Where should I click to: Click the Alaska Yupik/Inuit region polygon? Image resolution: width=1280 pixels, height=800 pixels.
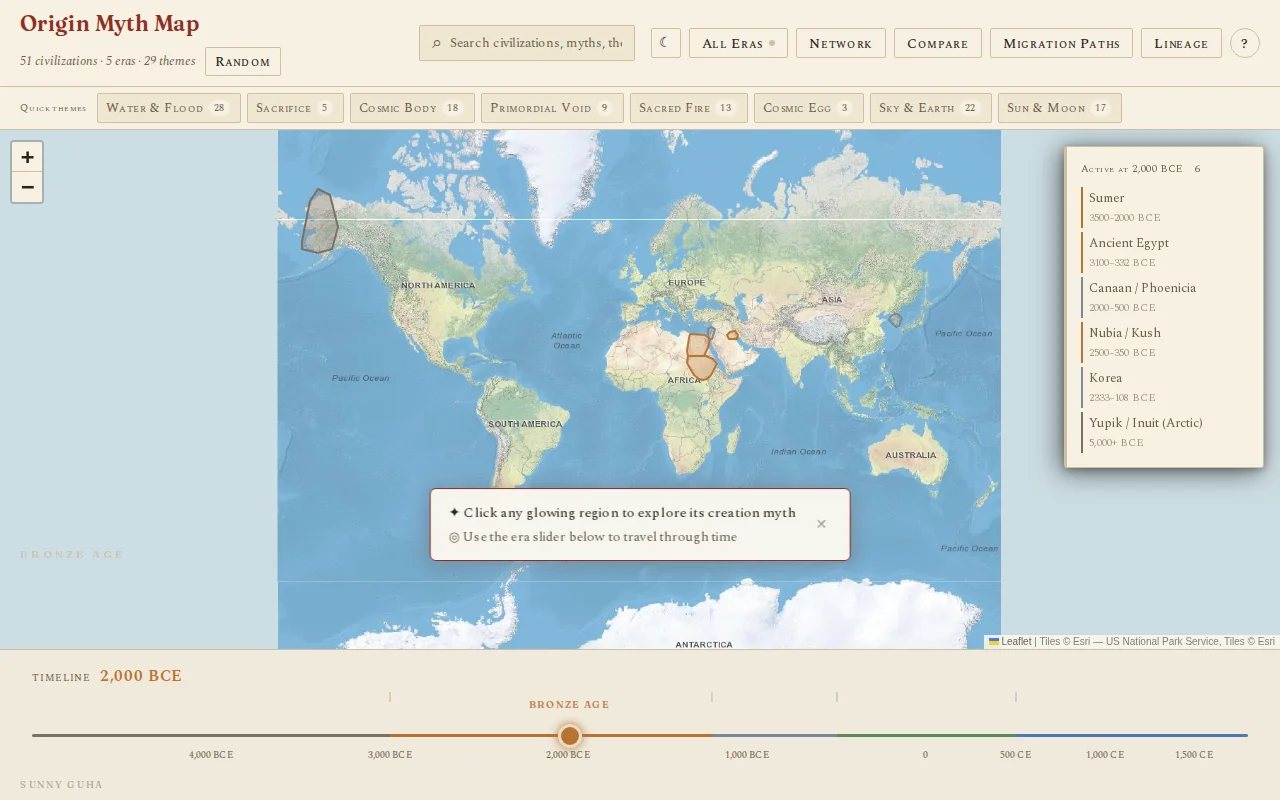320,222
